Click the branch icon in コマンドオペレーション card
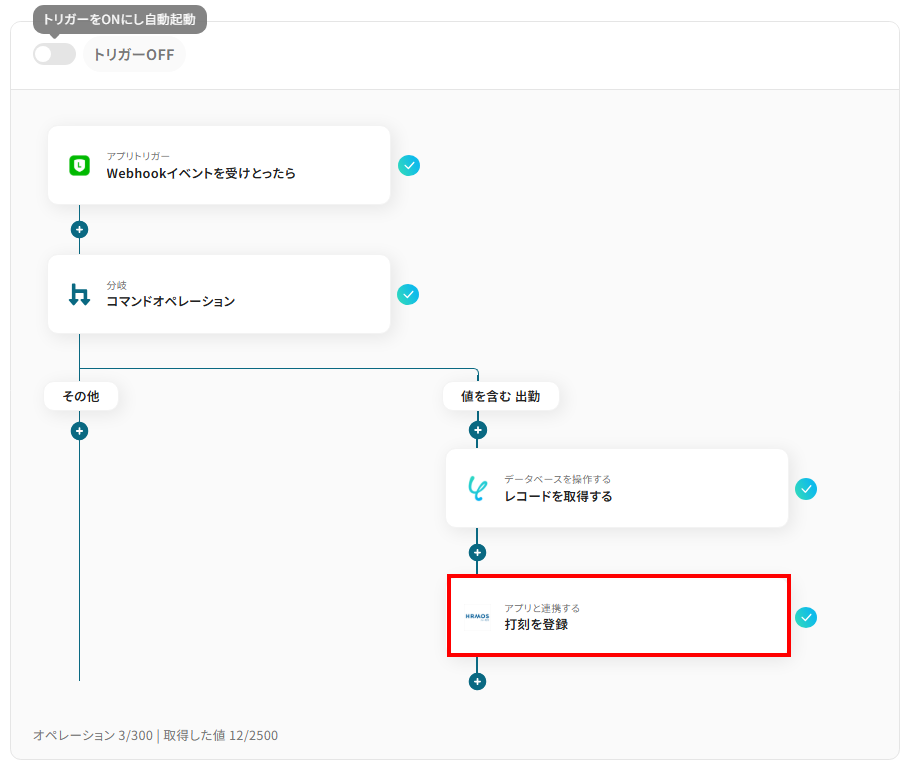This screenshot has height=768, width=908. pyautogui.click(x=79, y=294)
